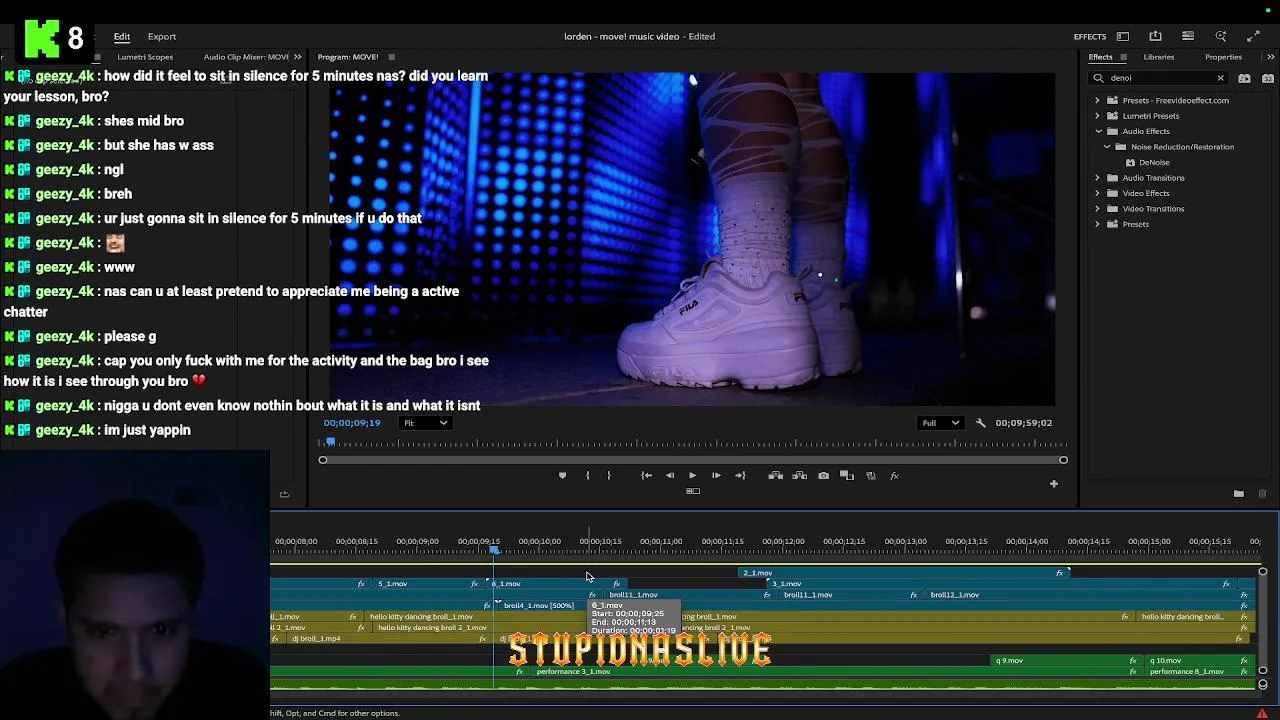Open the Full playback resolution dropdown
The width and height of the screenshot is (1280, 720).
point(940,423)
